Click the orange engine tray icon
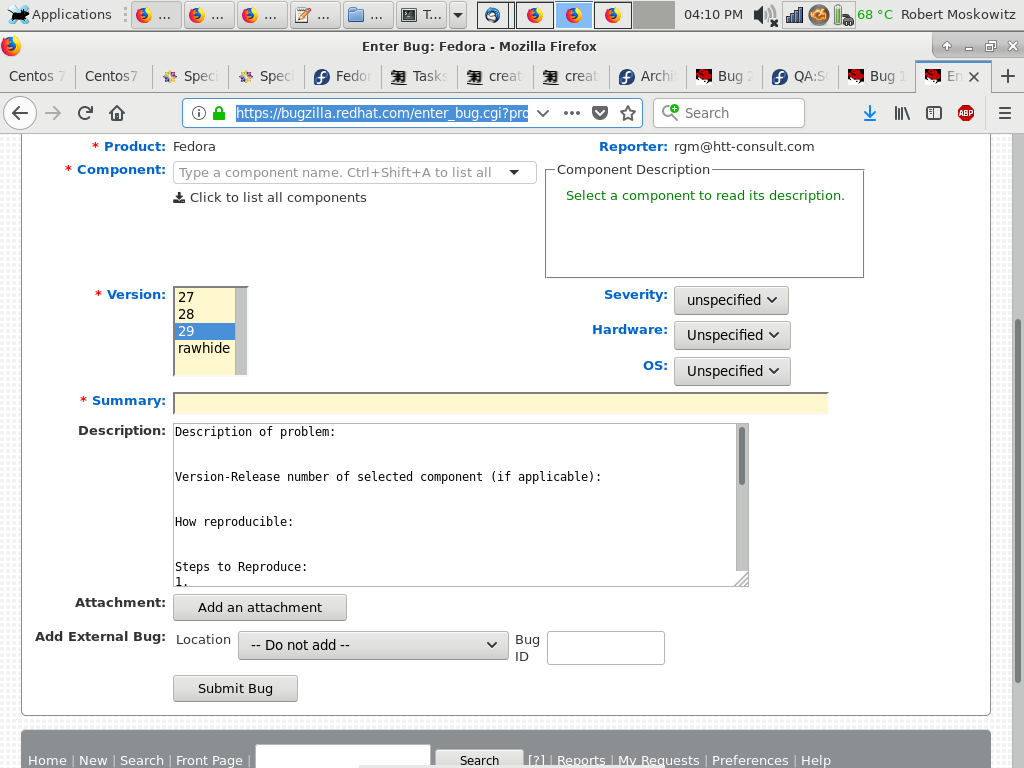This screenshot has height=768, width=1024. [x=818, y=14]
